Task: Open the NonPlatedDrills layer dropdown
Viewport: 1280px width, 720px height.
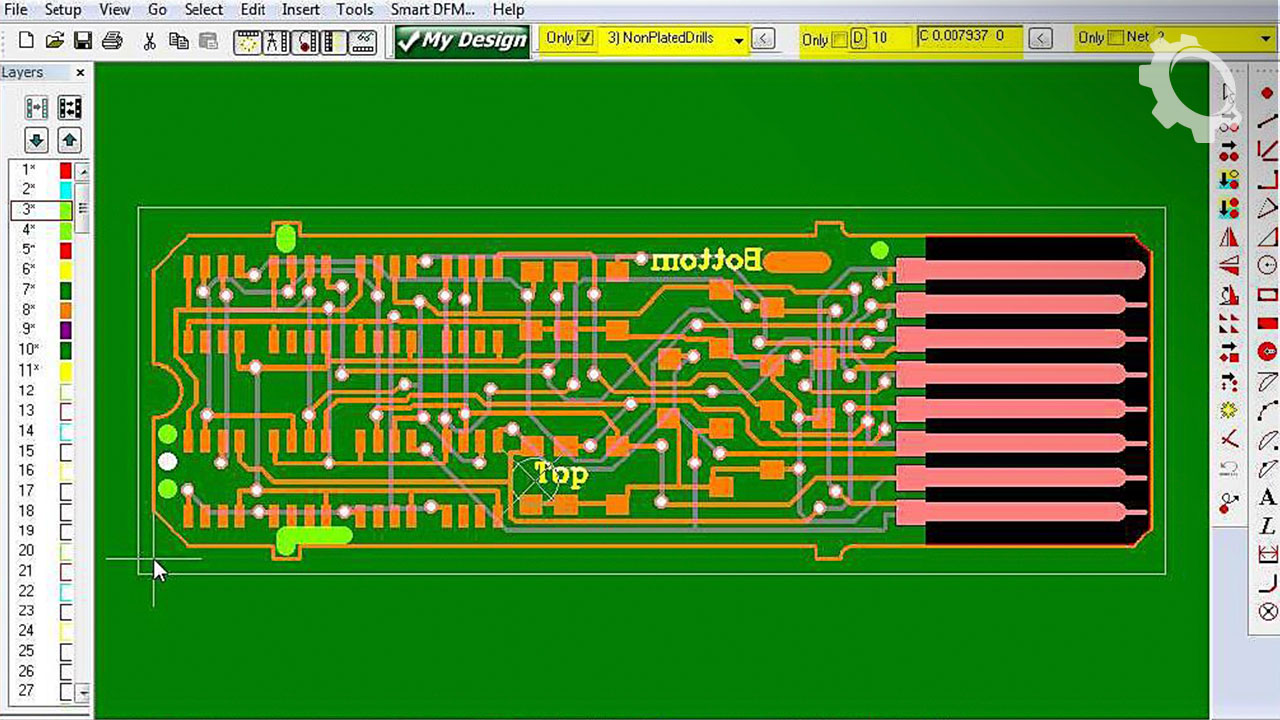Action: (x=739, y=39)
